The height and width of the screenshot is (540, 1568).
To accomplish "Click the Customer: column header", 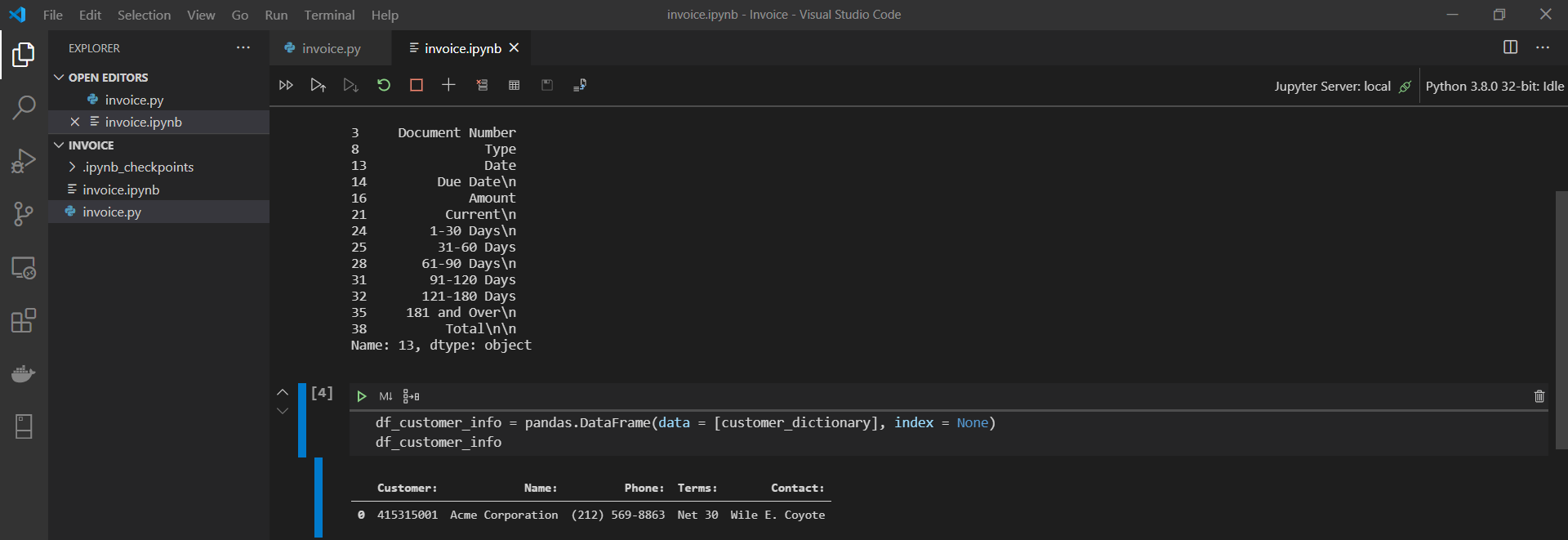I will pos(407,488).
